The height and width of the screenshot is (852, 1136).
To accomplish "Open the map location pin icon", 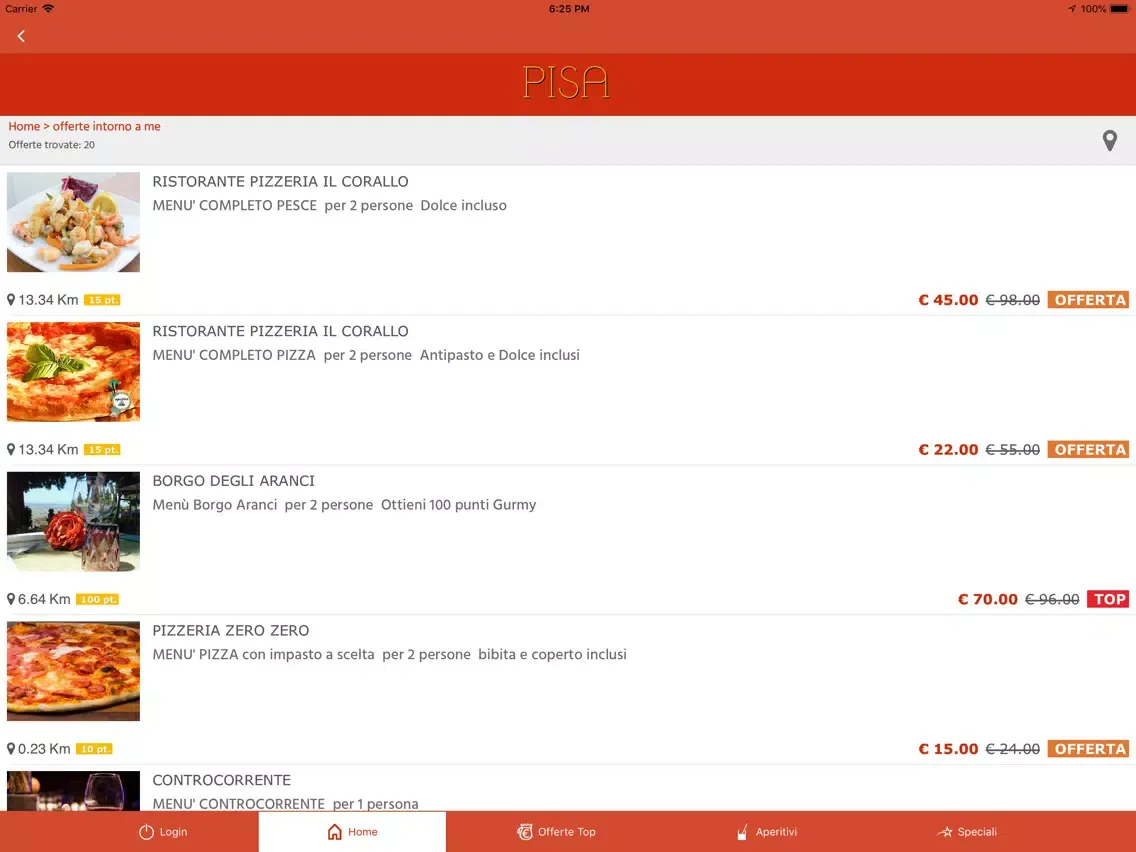I will 1109,141.
